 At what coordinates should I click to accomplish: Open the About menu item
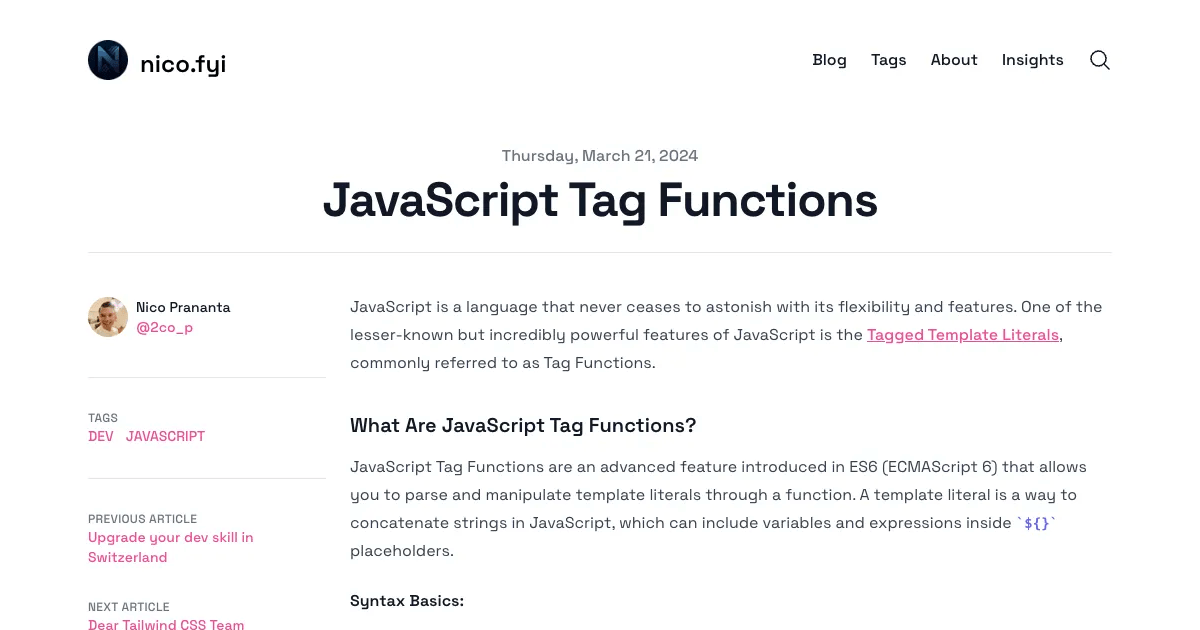coord(954,60)
